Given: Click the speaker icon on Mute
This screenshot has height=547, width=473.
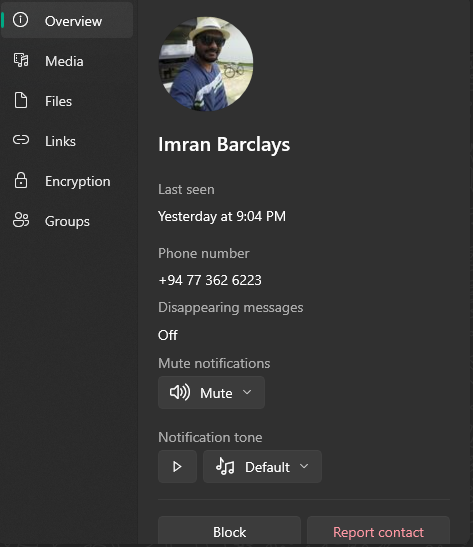Looking at the screenshot, I should point(180,392).
